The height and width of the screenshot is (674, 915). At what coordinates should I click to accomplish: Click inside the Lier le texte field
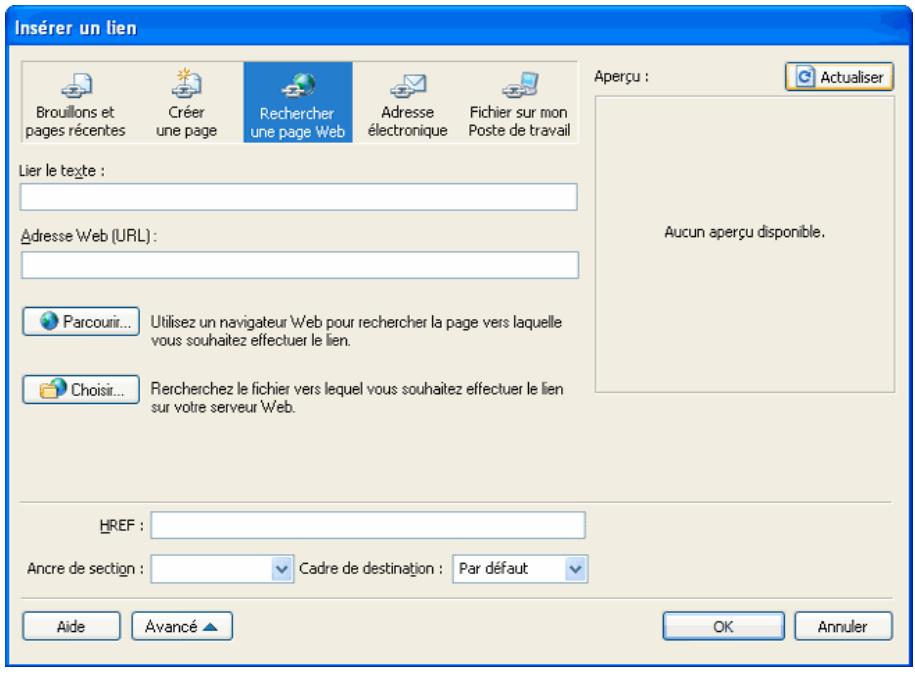click(300, 194)
